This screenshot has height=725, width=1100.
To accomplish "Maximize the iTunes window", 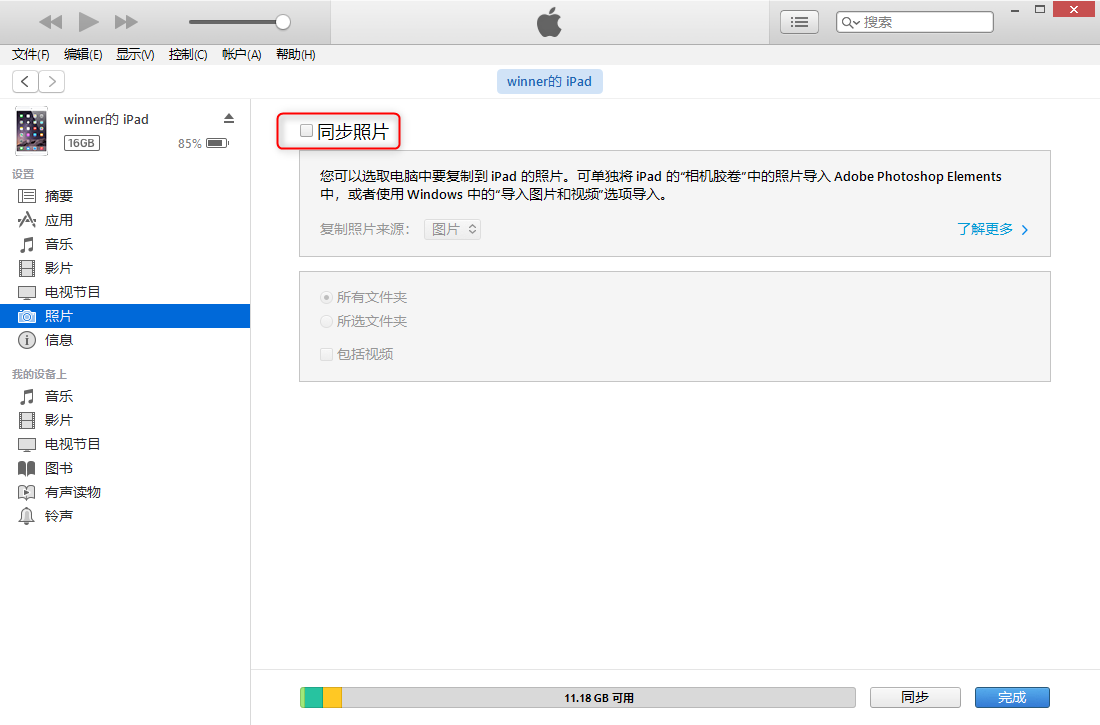I will 1040,10.
